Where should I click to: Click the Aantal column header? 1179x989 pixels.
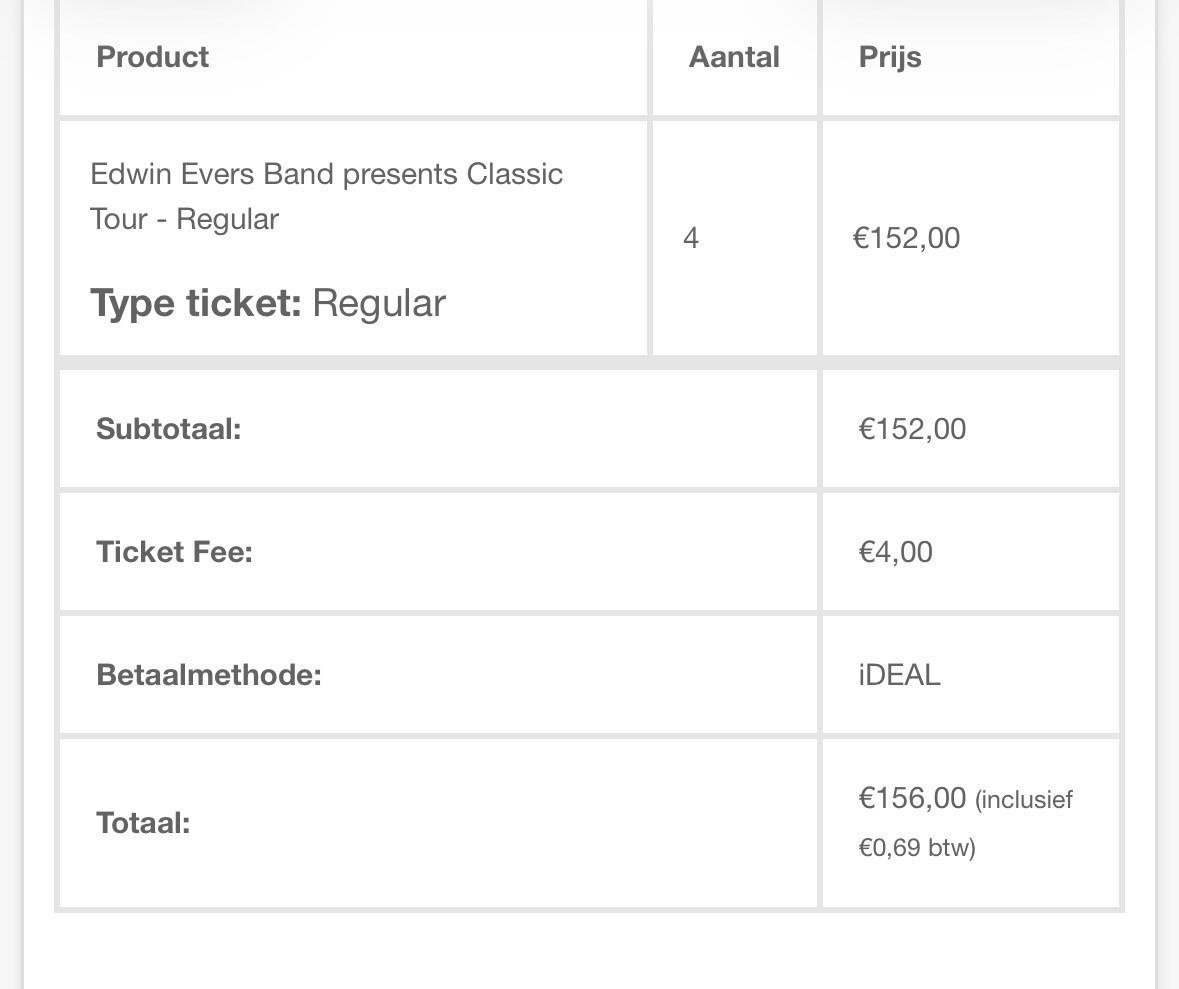pyautogui.click(x=734, y=57)
